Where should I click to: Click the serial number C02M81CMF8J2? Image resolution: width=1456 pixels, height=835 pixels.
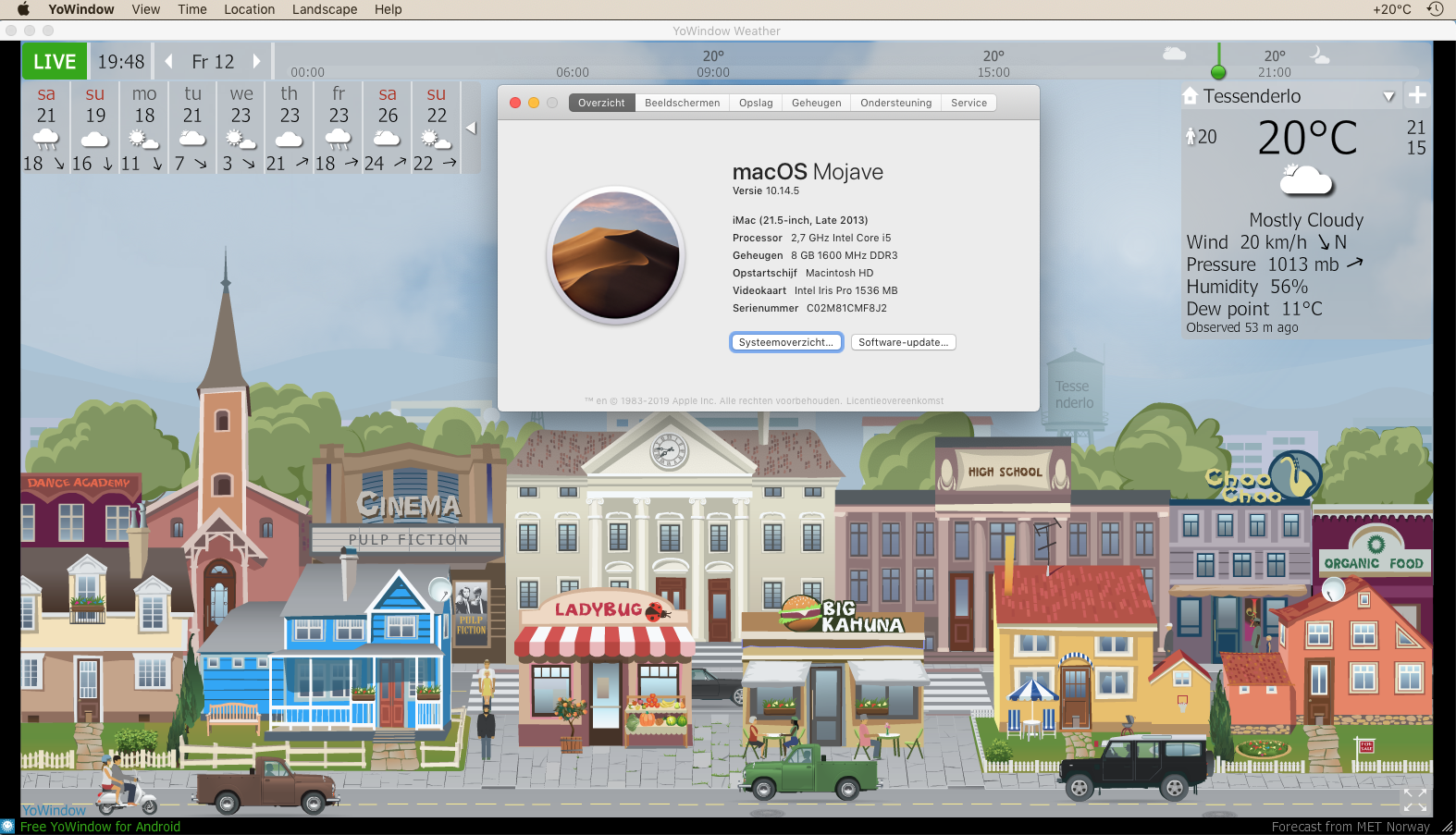coord(846,308)
